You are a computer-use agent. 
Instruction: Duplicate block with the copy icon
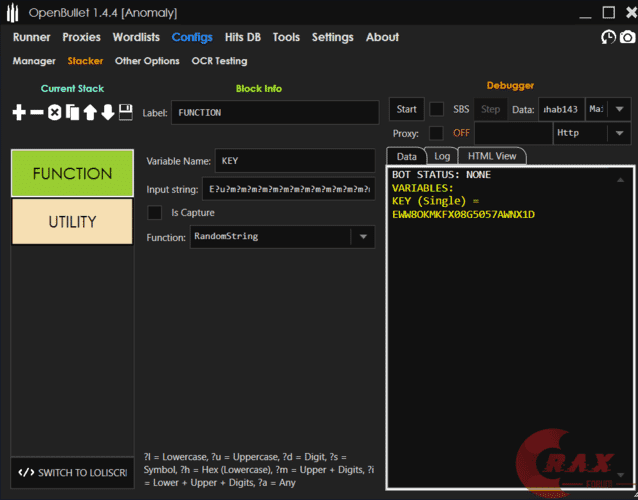(x=72, y=112)
